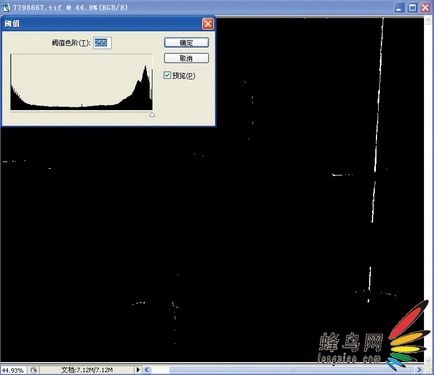Viewport: 434px width, 375px height.
Task: Click the vertical scrollbar up arrow
Action: click(x=428, y=21)
